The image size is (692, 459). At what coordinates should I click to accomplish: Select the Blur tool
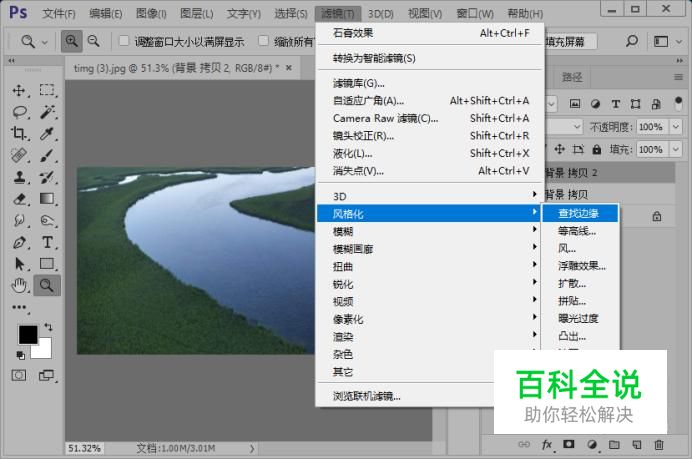(x=19, y=220)
